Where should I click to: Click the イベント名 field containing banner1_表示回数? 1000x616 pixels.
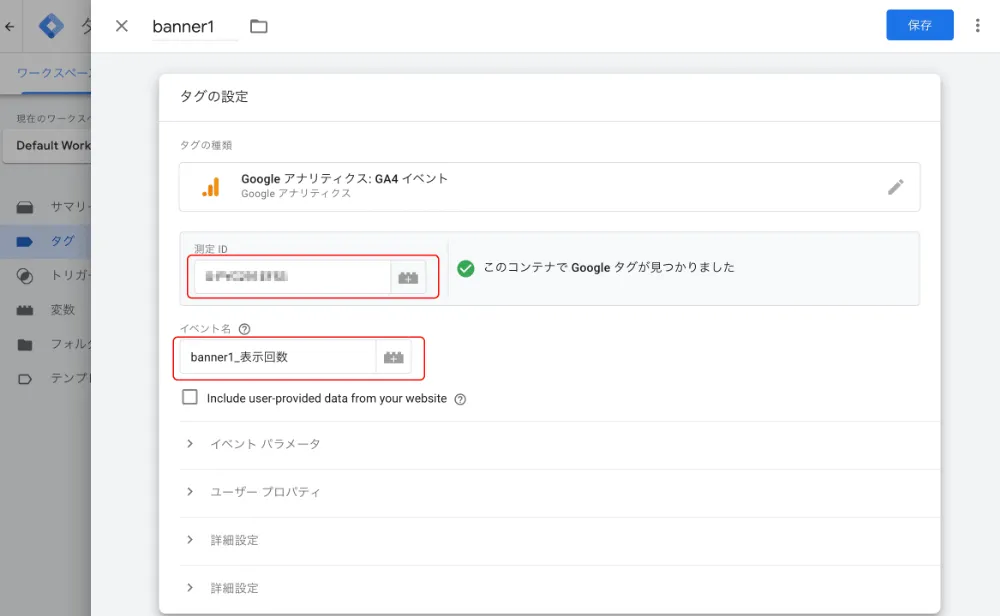[x=277, y=357]
